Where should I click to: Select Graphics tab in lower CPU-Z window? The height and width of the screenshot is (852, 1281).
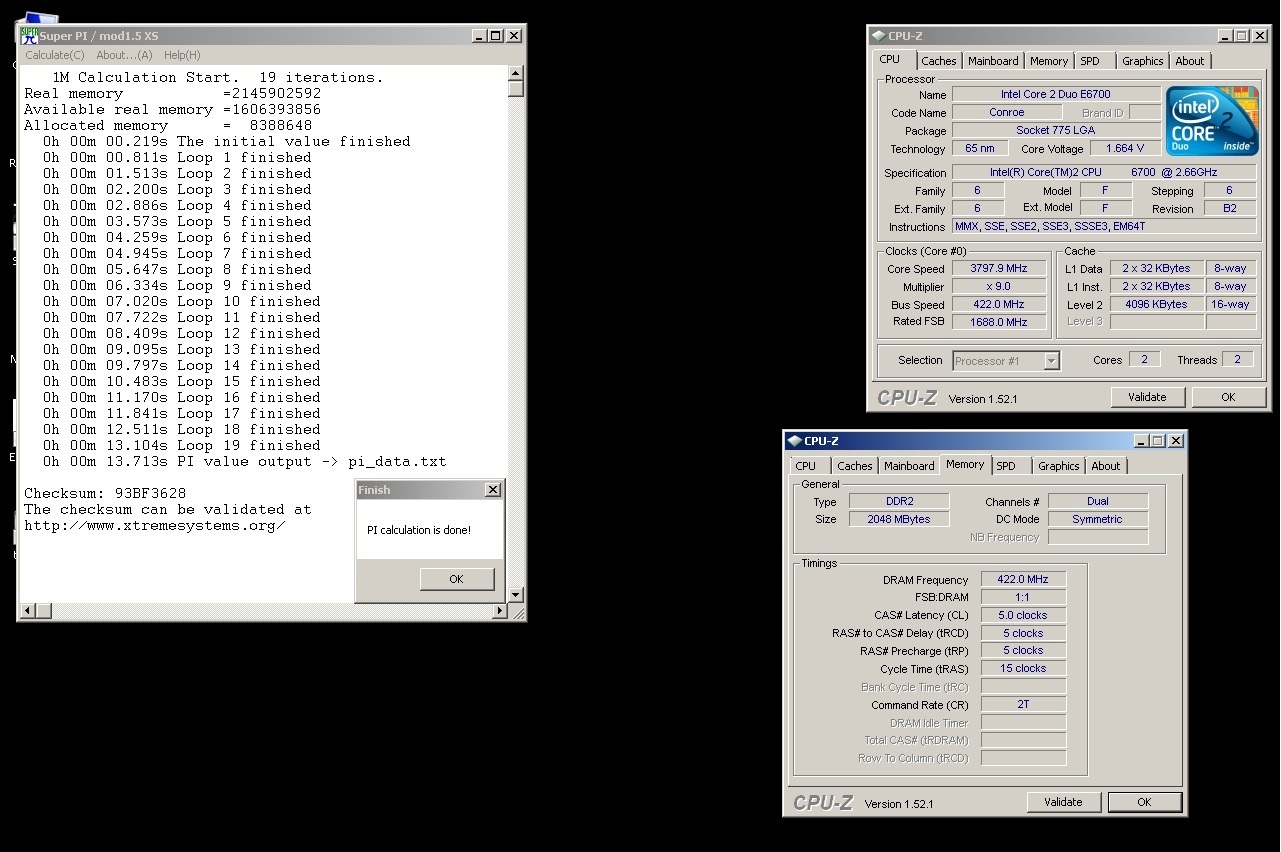coord(1058,466)
